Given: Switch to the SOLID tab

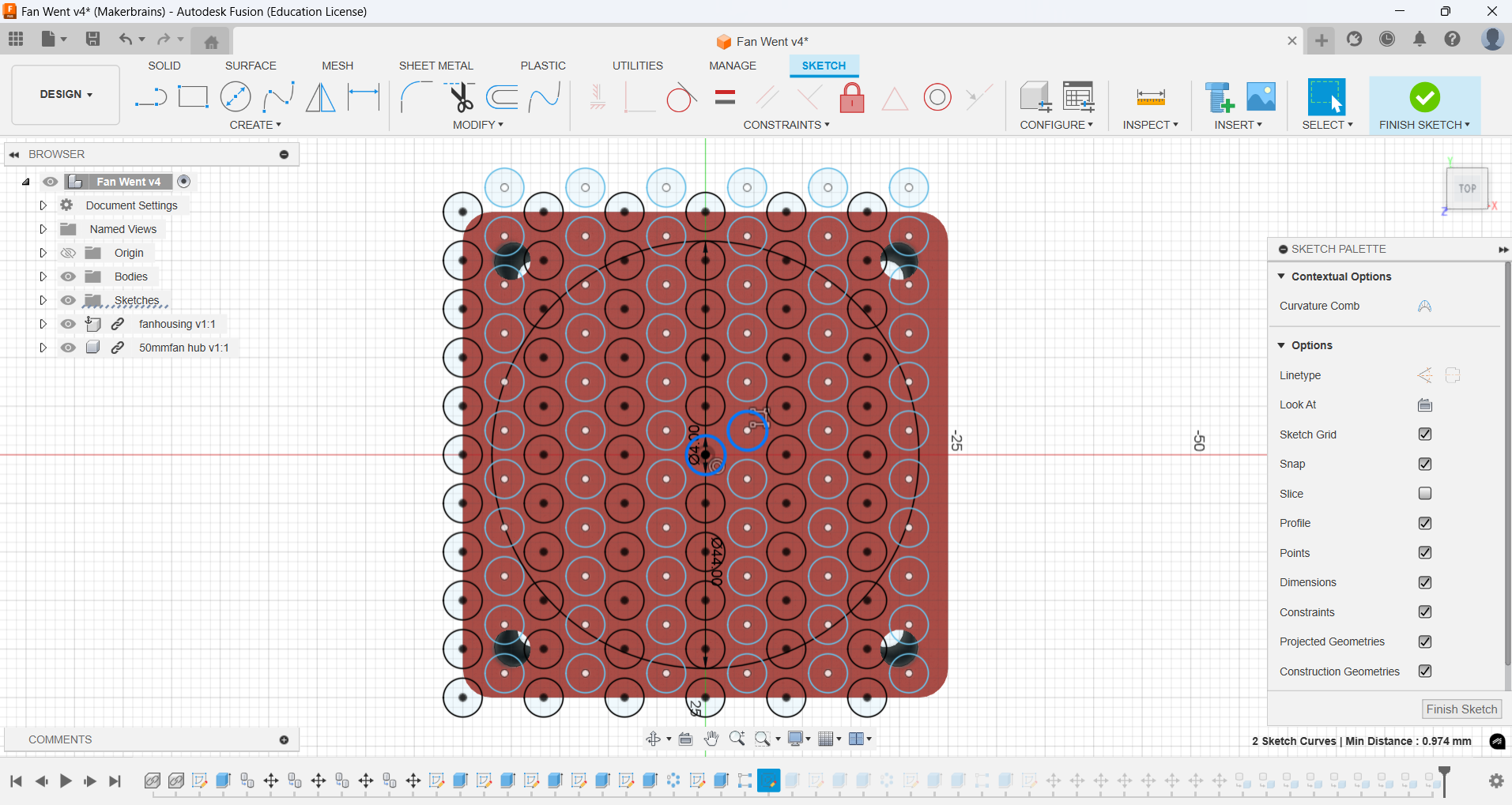Looking at the screenshot, I should (164, 66).
